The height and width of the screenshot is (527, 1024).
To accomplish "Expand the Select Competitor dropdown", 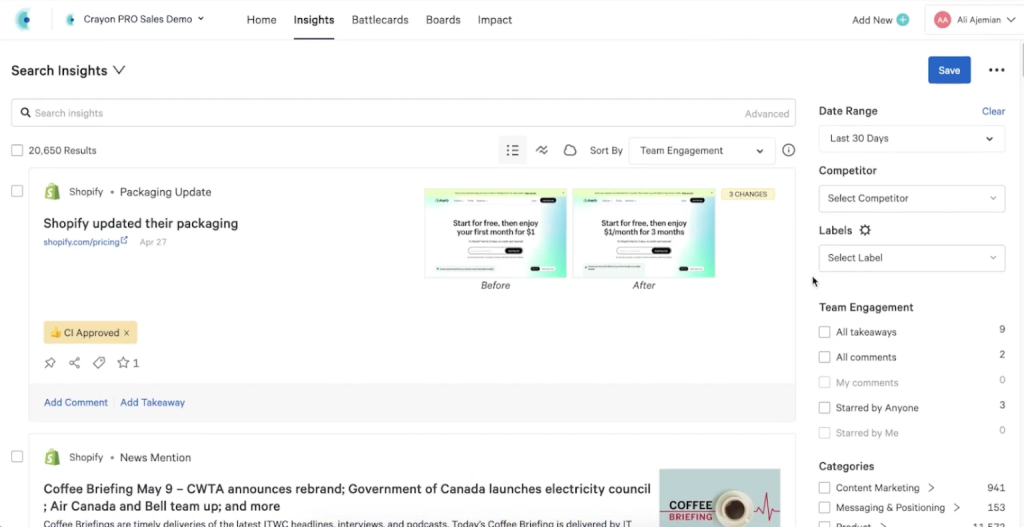I will click(911, 198).
